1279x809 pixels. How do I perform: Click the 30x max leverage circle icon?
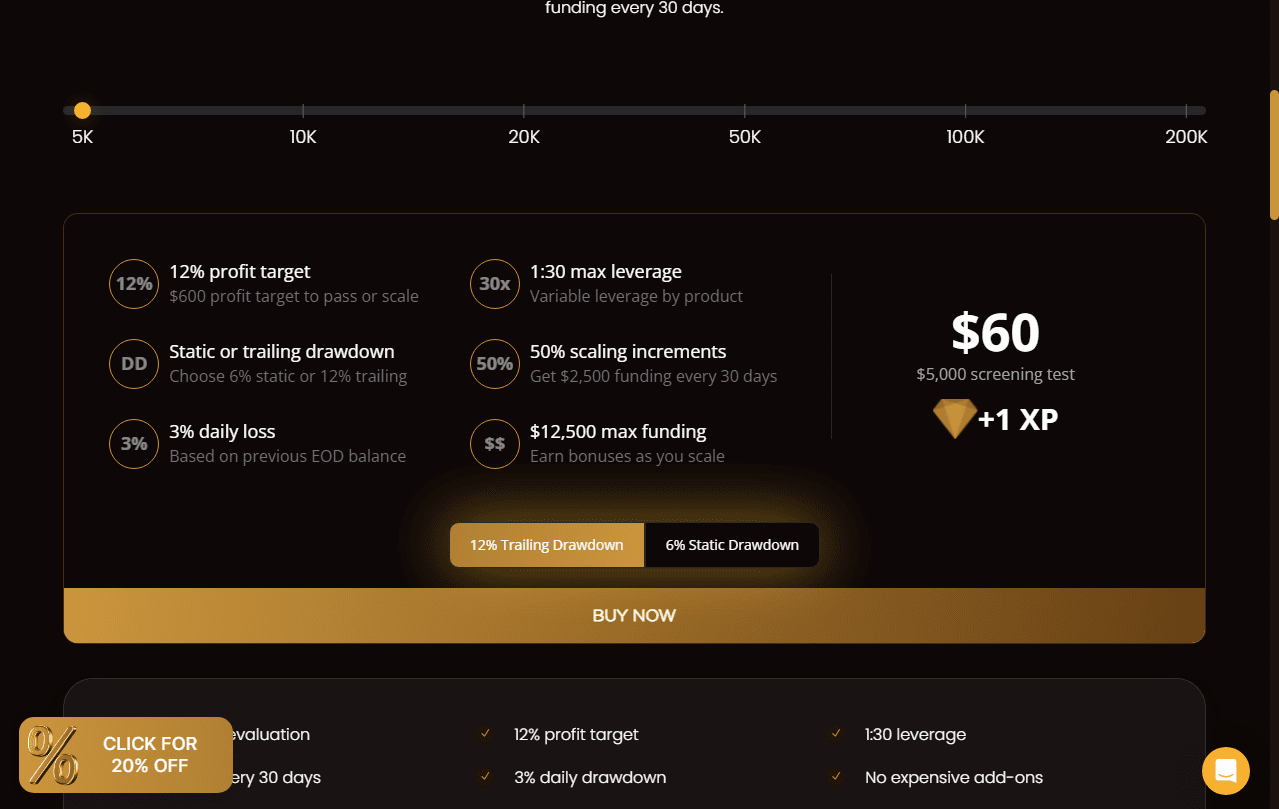(495, 284)
